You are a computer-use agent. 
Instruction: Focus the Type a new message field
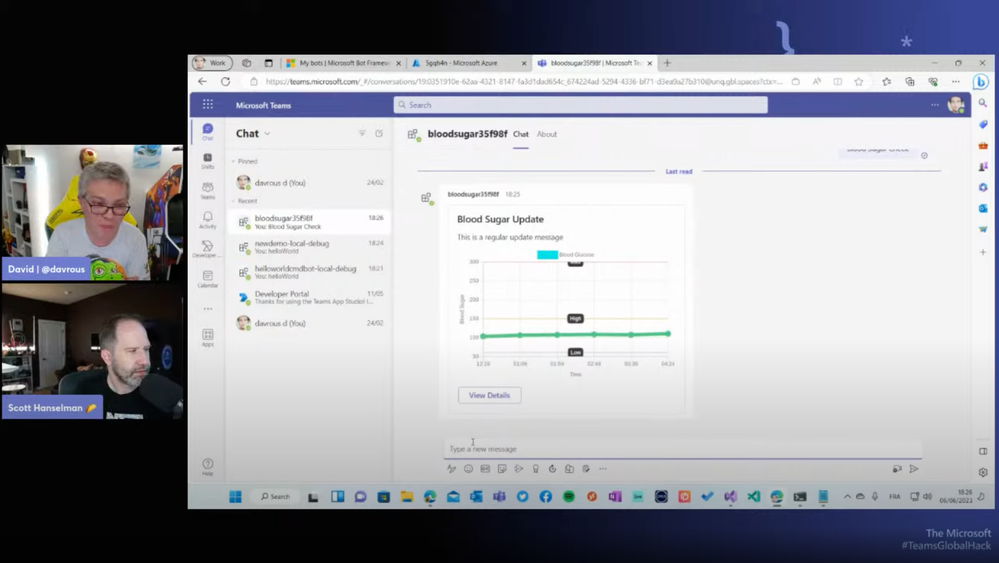click(x=682, y=449)
